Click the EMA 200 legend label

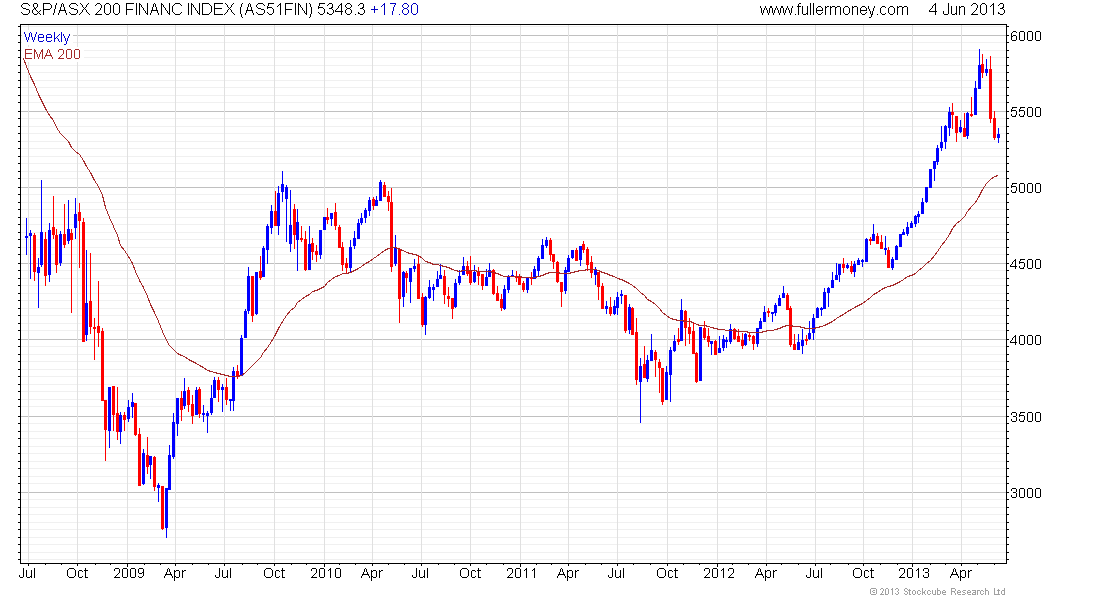tap(52, 55)
